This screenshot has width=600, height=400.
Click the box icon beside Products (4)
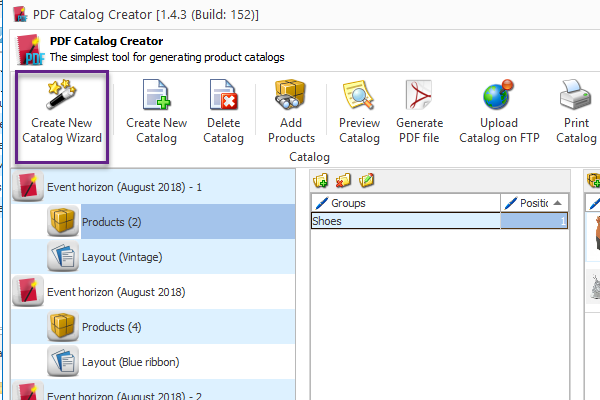pos(63,326)
